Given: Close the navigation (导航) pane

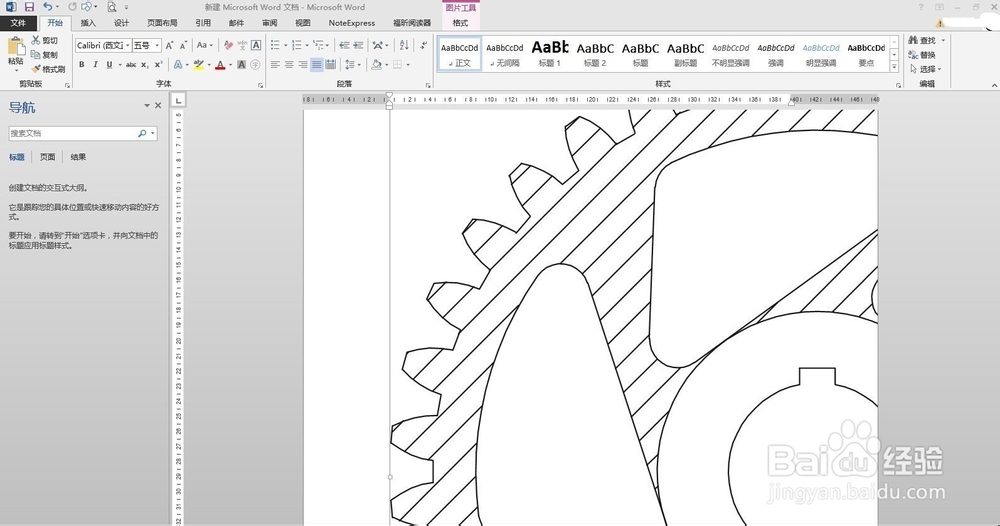Looking at the screenshot, I should click(x=158, y=105).
